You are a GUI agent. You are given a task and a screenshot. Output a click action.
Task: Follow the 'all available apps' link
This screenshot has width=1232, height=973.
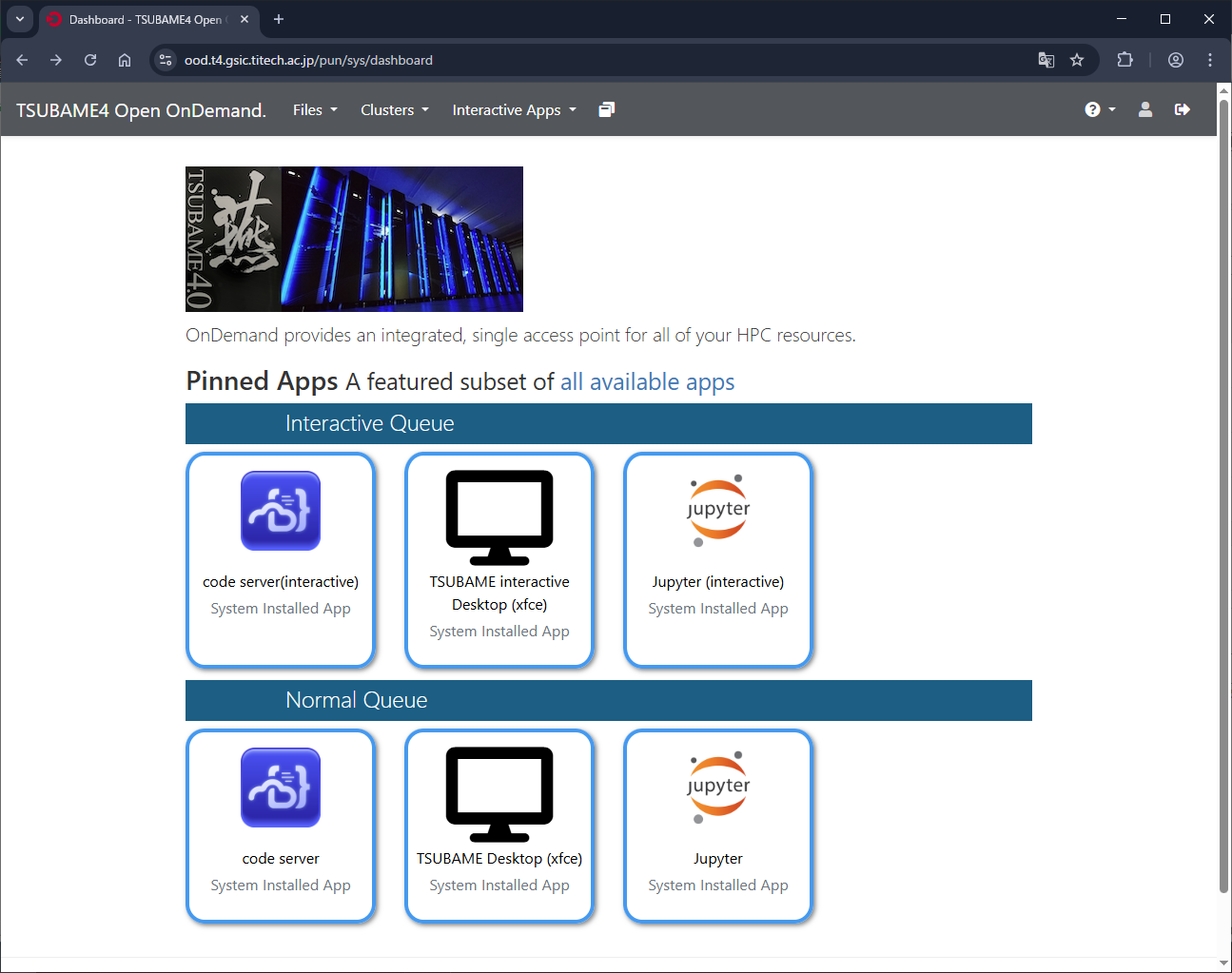(x=647, y=381)
